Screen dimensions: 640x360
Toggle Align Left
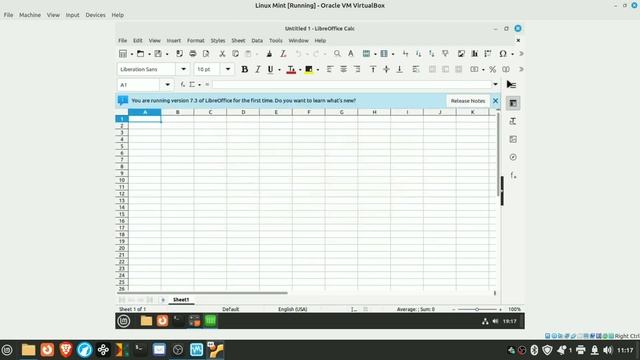pos(330,69)
